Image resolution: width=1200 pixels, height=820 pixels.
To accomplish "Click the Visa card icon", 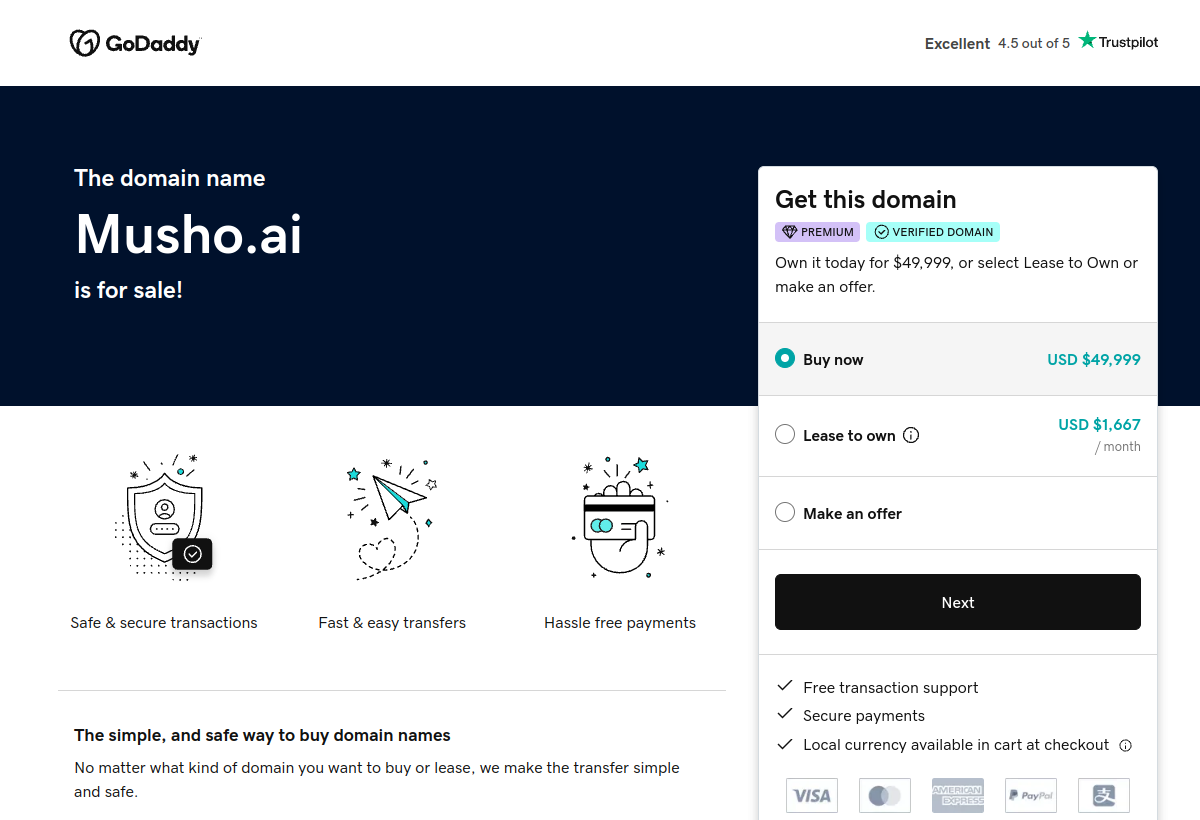I will pos(812,796).
